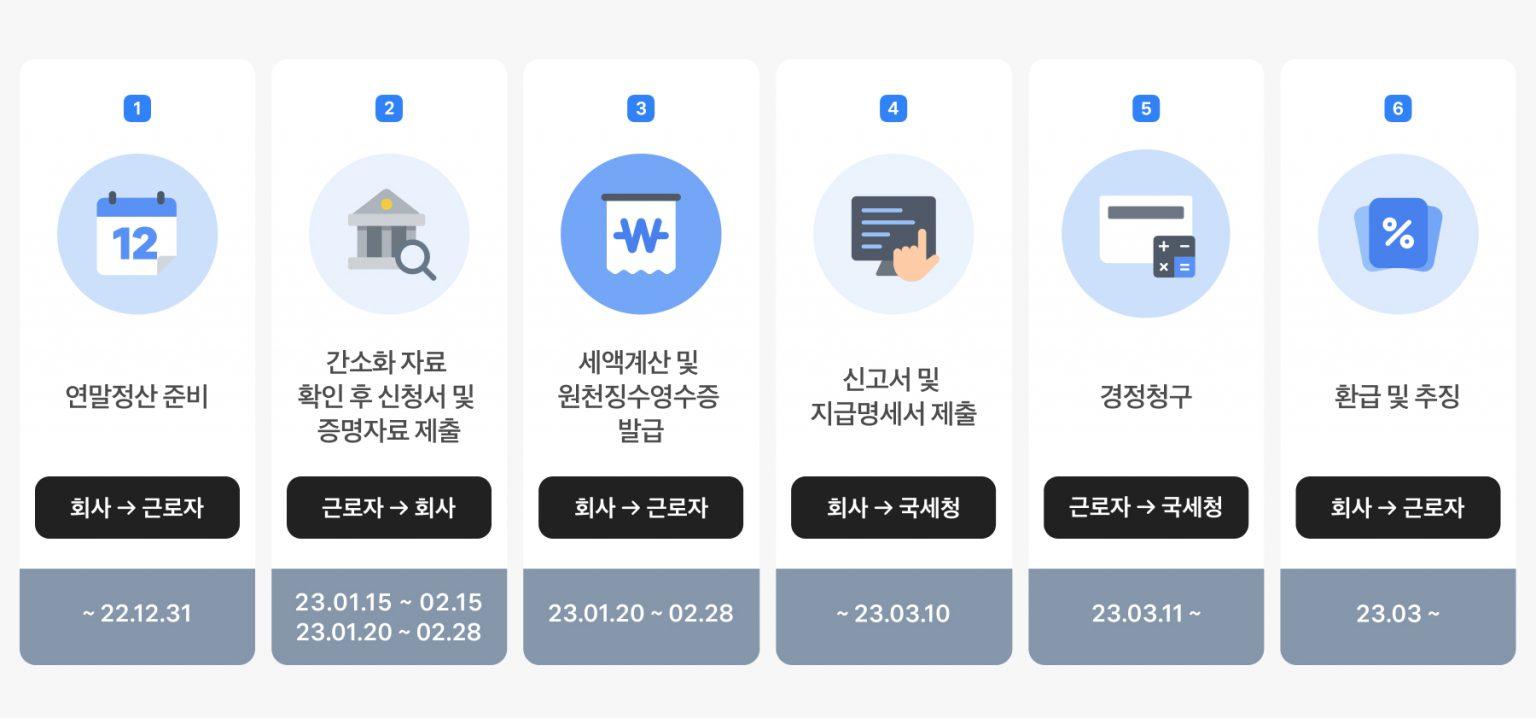Select the ~ 23.03.10 deadline footer

[x=893, y=613]
